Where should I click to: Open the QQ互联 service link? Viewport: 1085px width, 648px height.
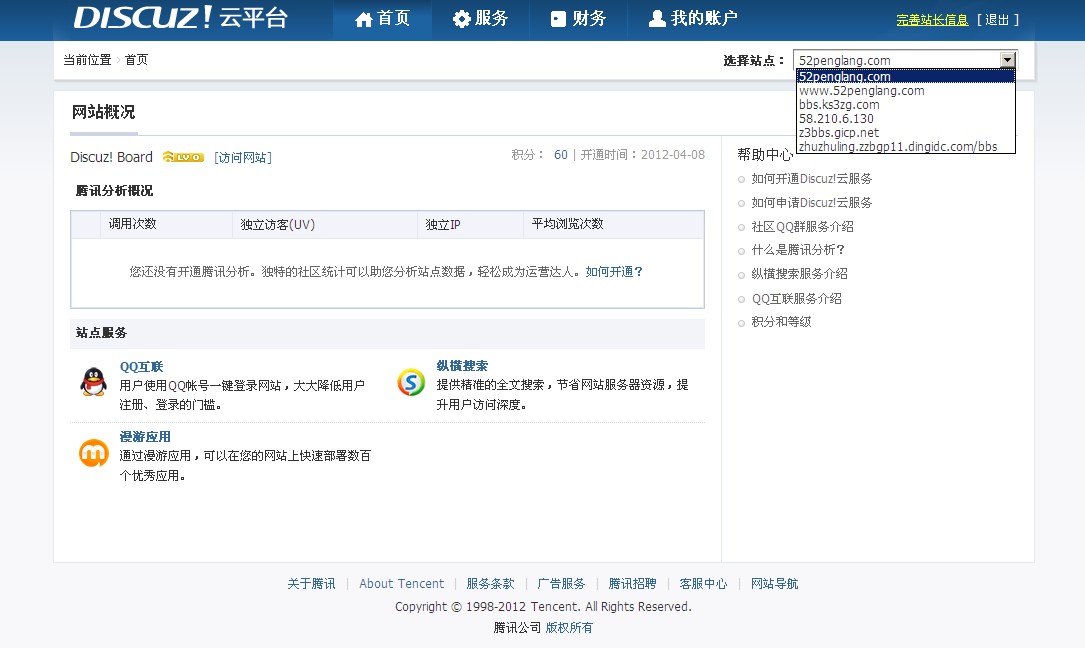[141, 367]
